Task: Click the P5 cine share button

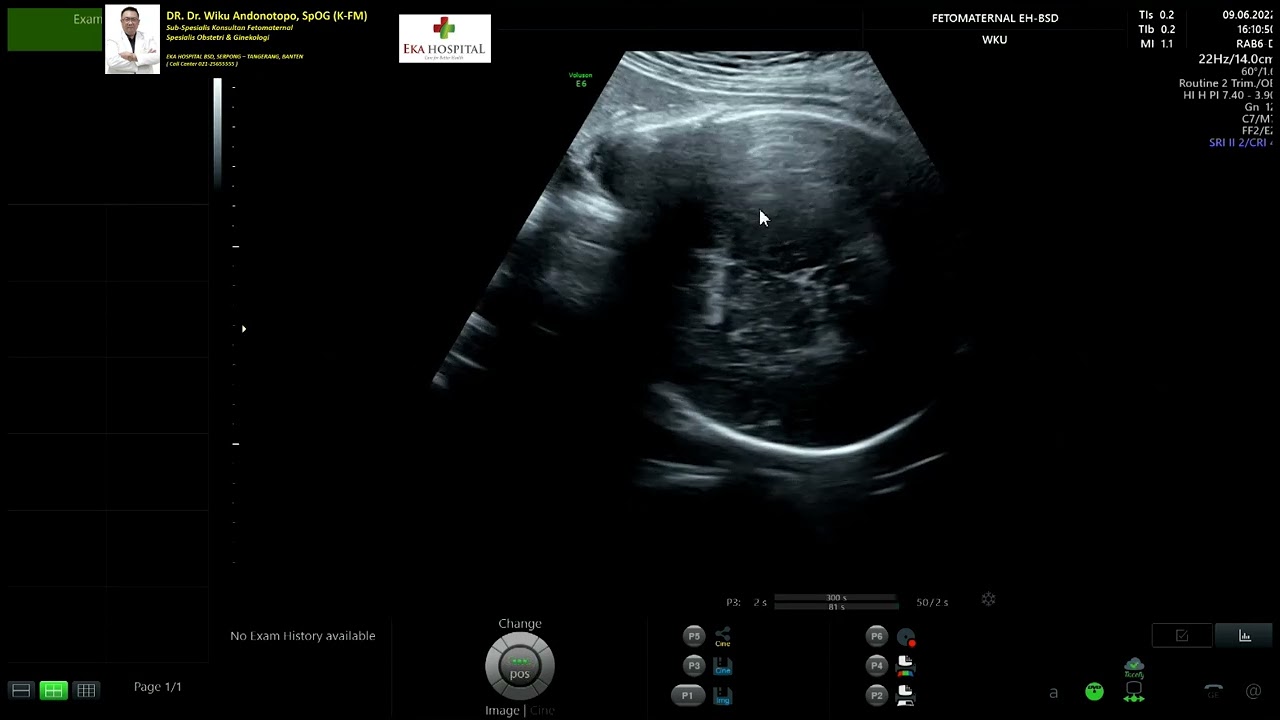Action: pyautogui.click(x=694, y=636)
